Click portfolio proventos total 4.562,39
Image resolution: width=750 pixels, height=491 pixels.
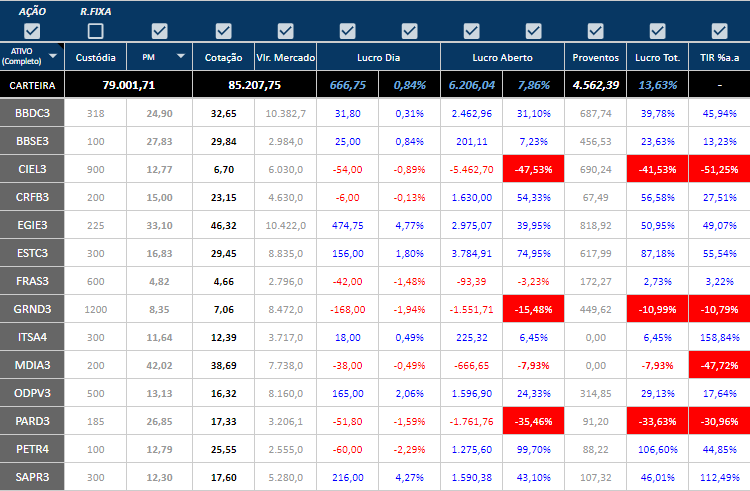click(x=596, y=85)
